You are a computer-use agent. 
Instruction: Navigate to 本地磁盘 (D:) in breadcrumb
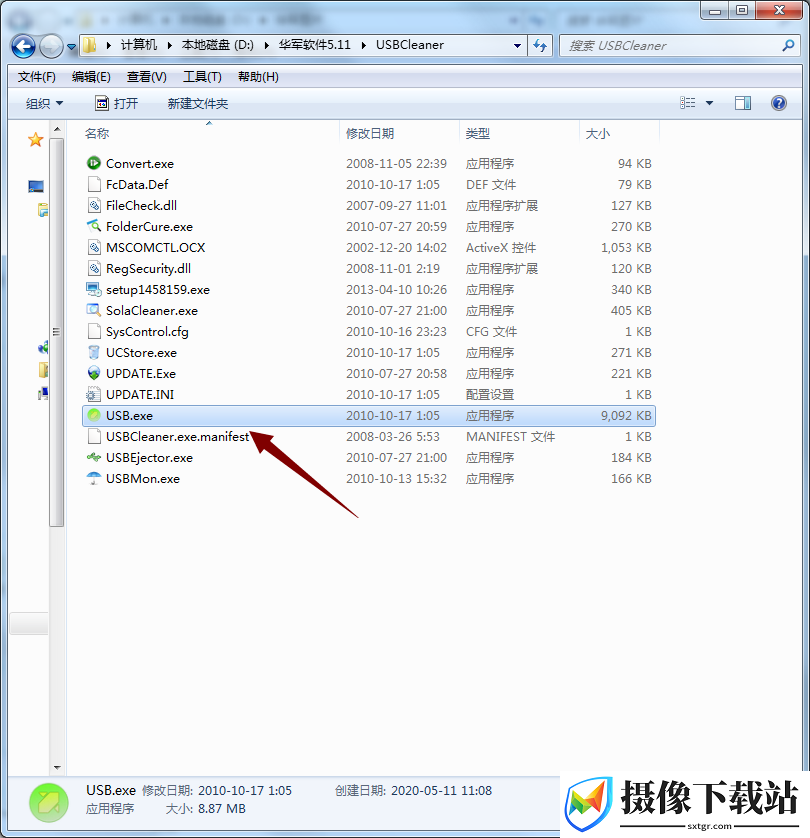(217, 45)
